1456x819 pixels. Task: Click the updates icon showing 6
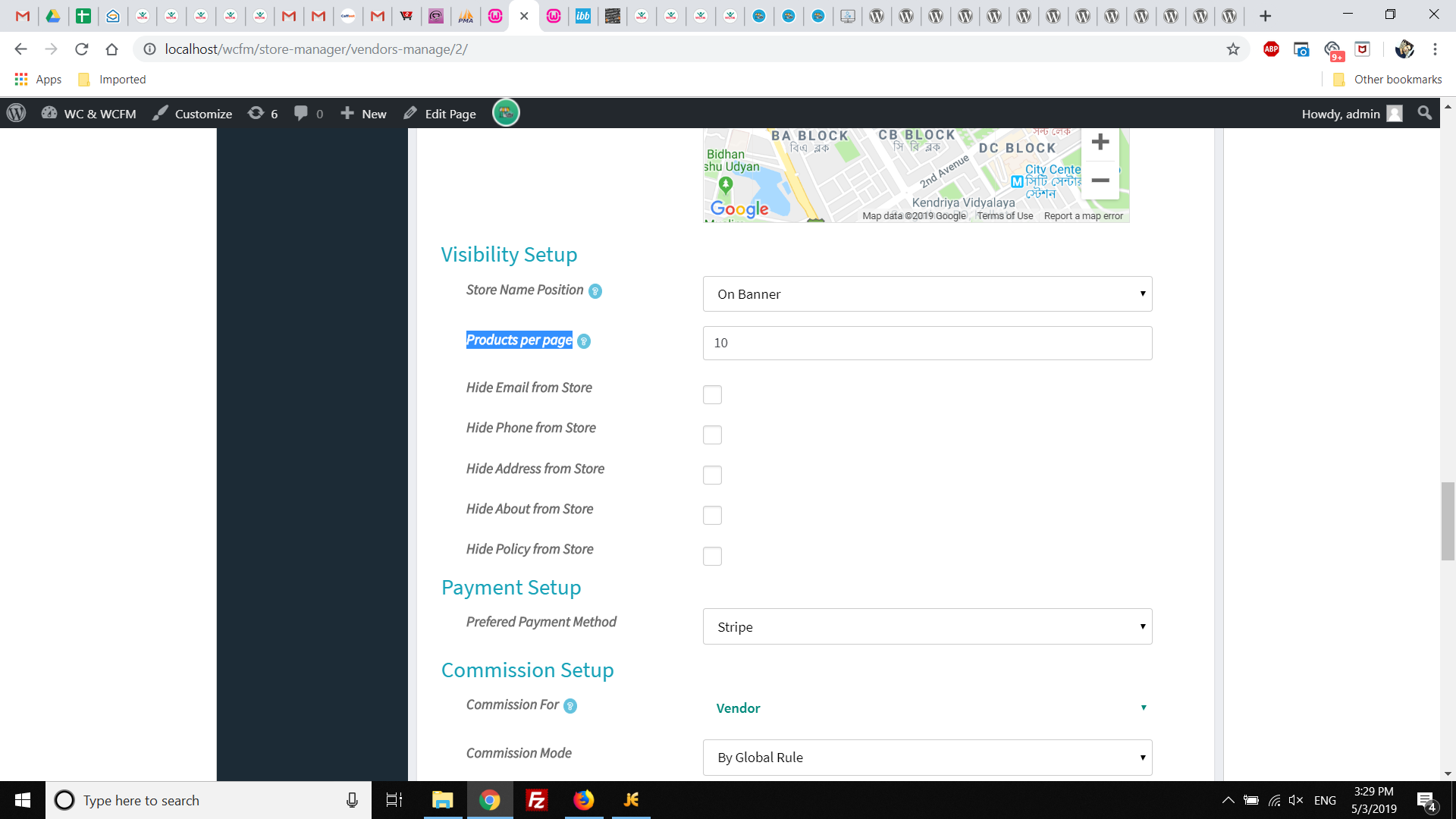click(x=262, y=113)
